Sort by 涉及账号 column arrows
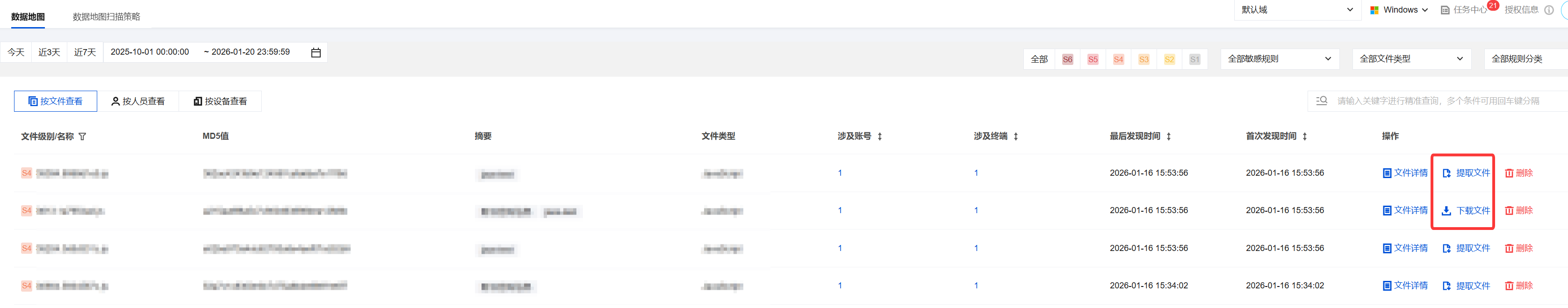Viewport: 1568px width, 308px height. point(879,136)
